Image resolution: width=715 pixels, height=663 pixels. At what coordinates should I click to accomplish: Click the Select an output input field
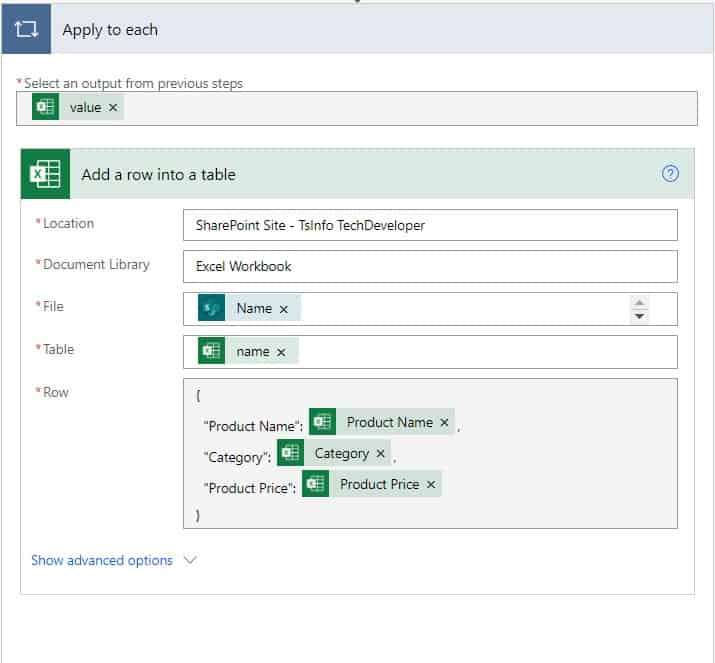coord(357,108)
